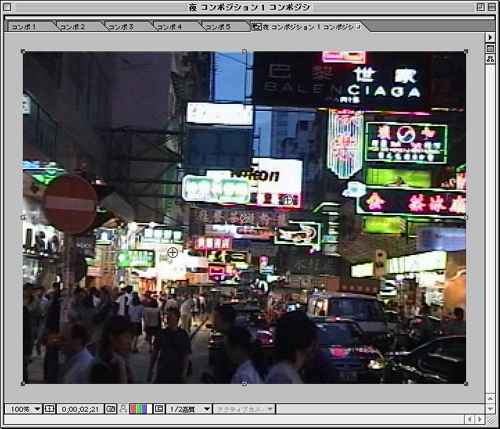This screenshot has width=500, height=429.
Task: Click the comp icon left of the active tab title
Action: (x=256, y=27)
